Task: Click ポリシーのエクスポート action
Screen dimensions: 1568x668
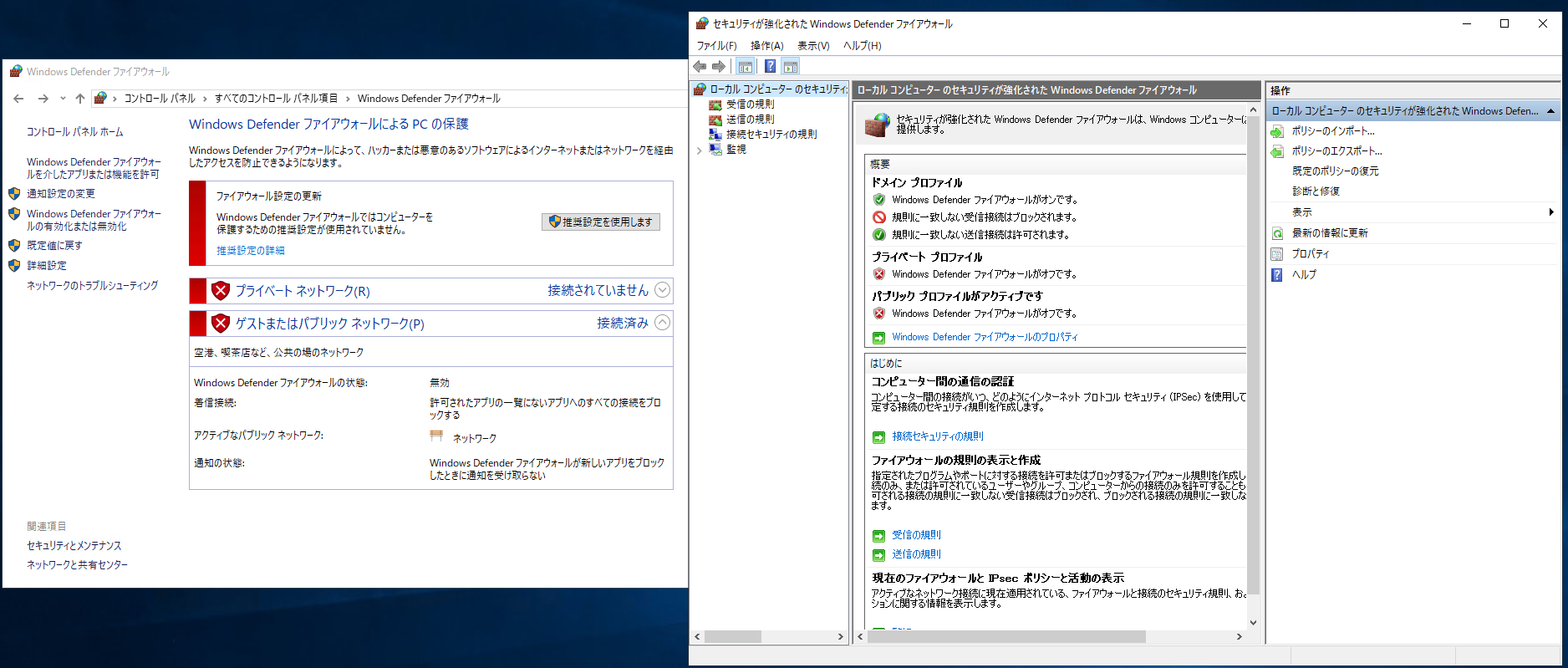Action: [x=1336, y=151]
